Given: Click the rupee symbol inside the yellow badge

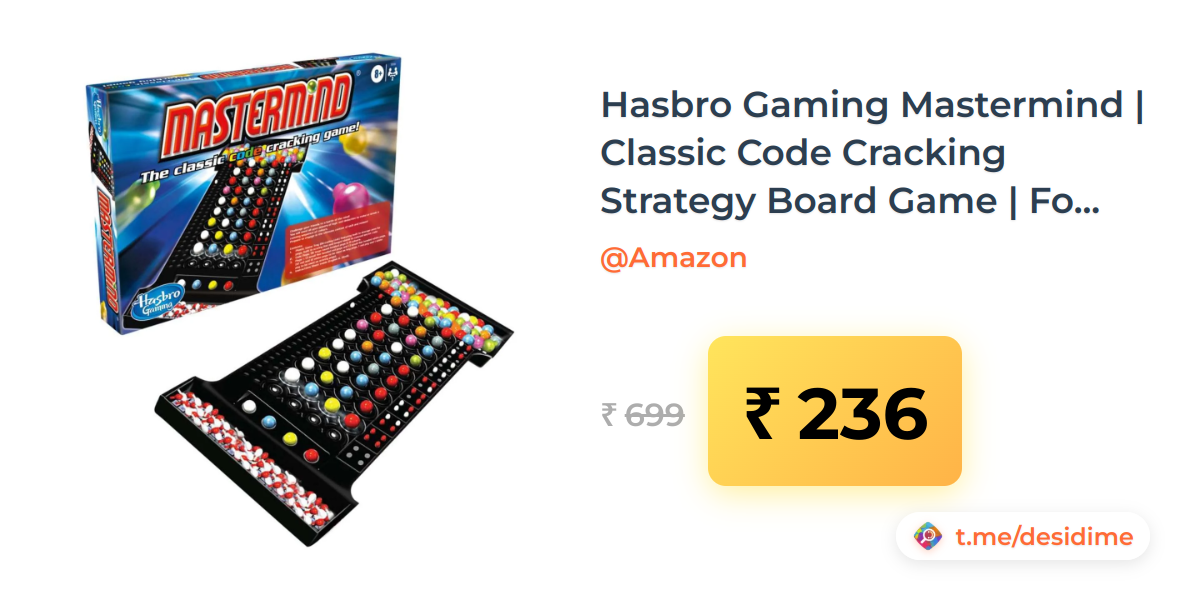Looking at the screenshot, I should point(760,413).
